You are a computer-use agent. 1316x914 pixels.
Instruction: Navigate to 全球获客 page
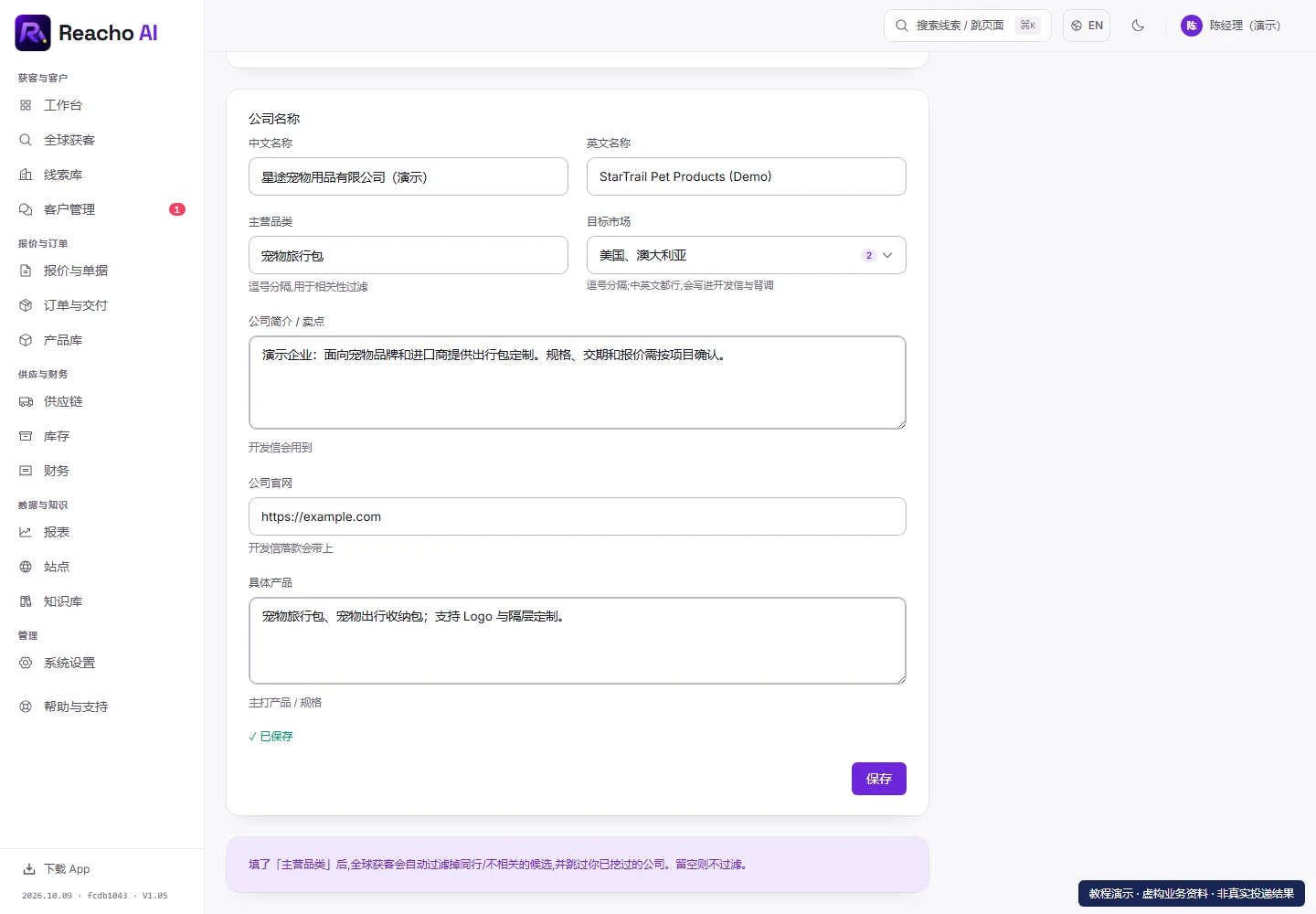coord(101,140)
